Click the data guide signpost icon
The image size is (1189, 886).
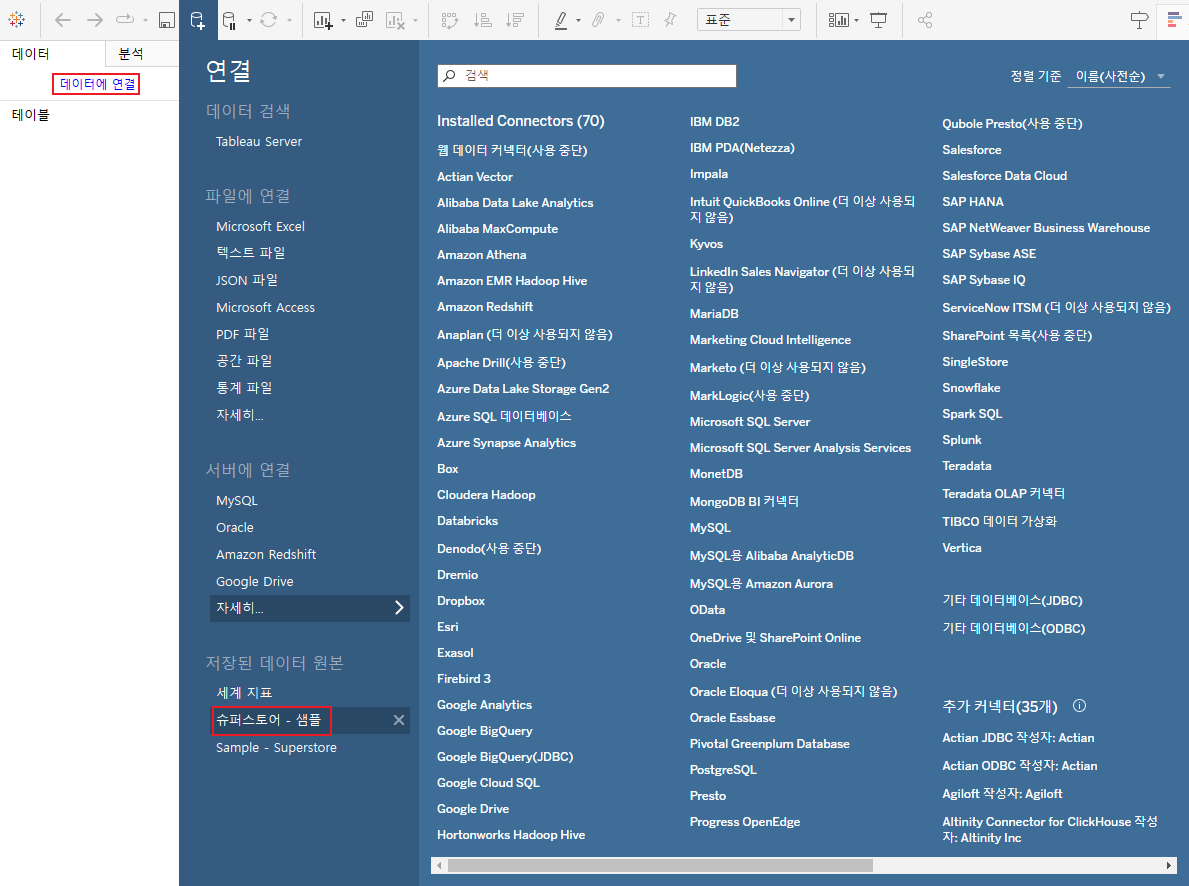(x=1139, y=20)
